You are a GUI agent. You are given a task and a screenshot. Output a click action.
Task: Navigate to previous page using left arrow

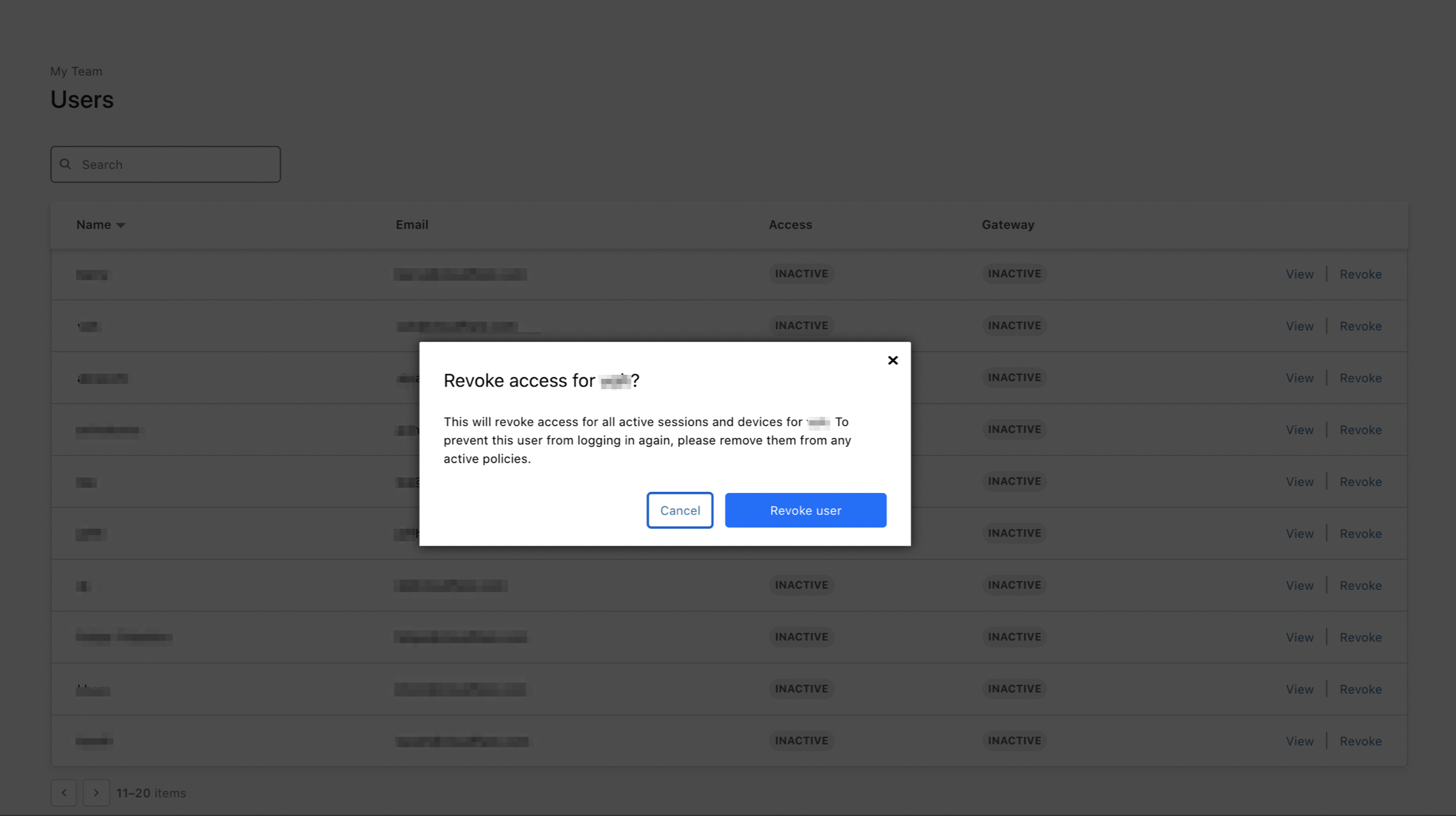click(x=64, y=792)
